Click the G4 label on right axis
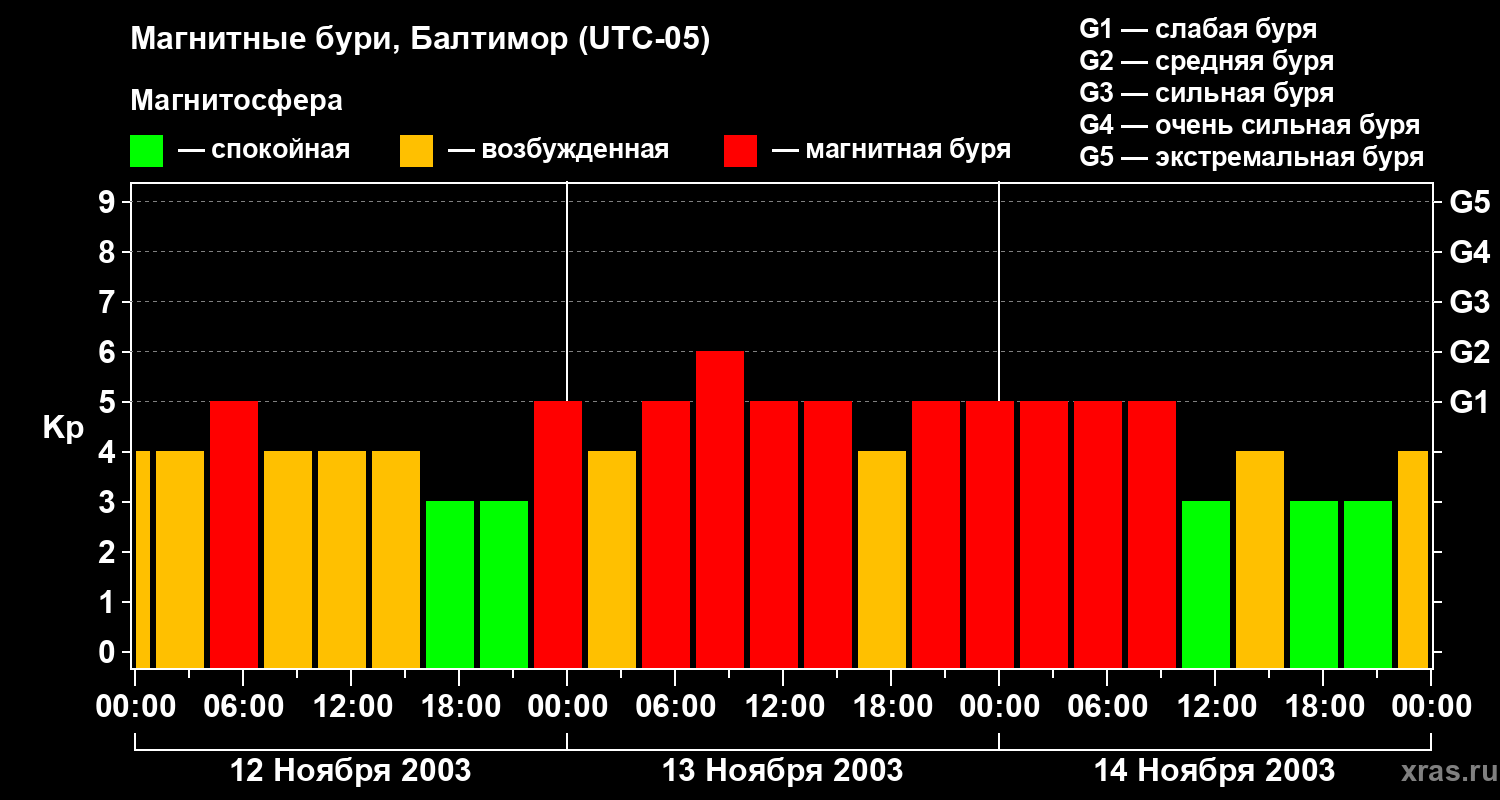Viewport: 1500px width, 800px height. point(1469,252)
